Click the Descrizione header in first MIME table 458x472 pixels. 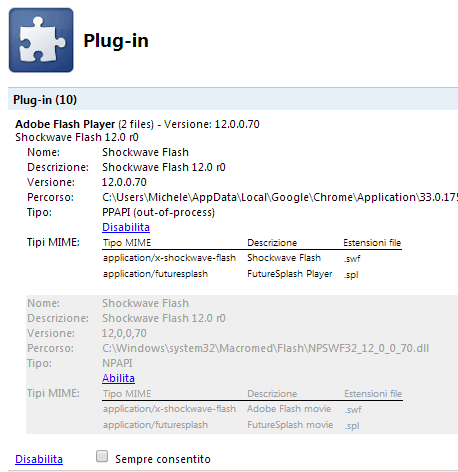point(272,243)
